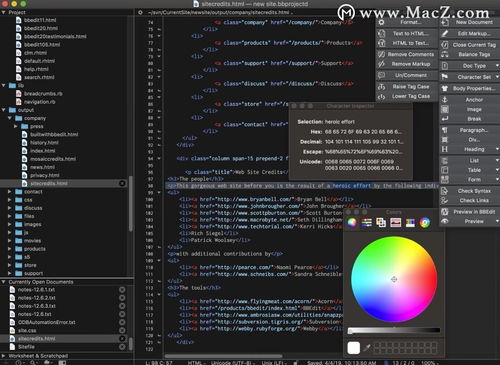Close the open document notes-12.6.1.txt
Viewport: 500px width, 365px height.
122,290
